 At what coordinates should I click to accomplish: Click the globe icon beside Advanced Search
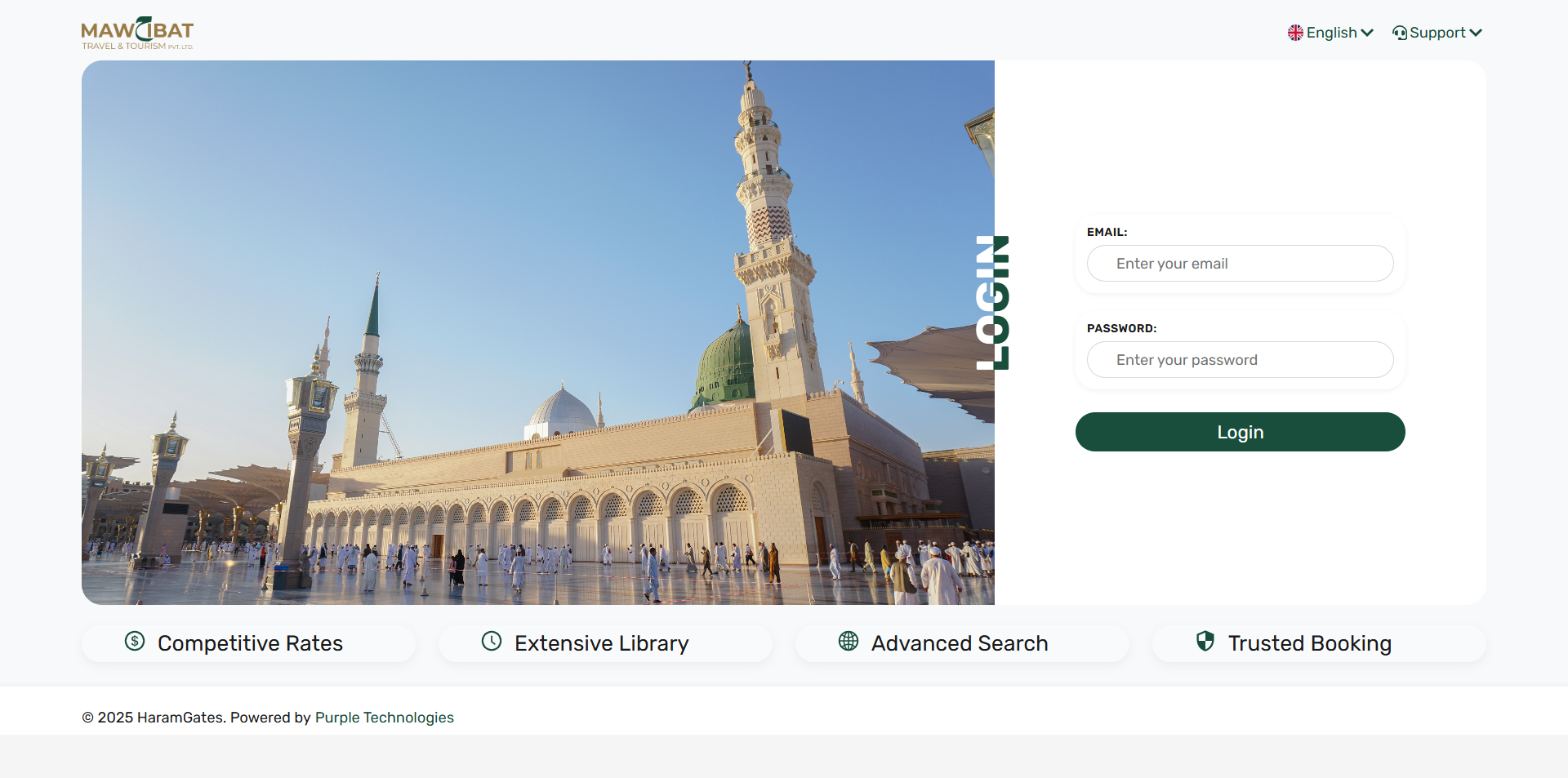(849, 642)
